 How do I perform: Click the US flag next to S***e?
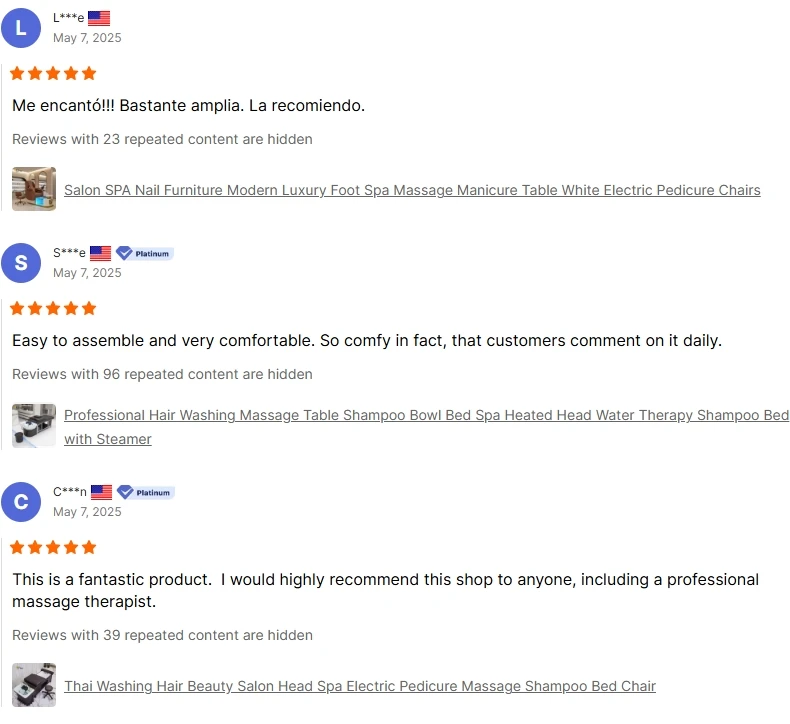(x=100, y=254)
